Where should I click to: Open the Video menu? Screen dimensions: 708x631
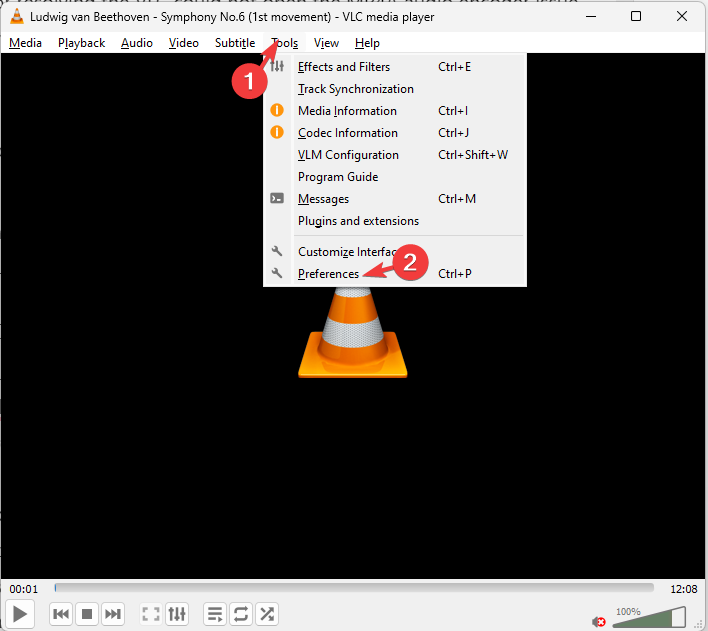(184, 43)
